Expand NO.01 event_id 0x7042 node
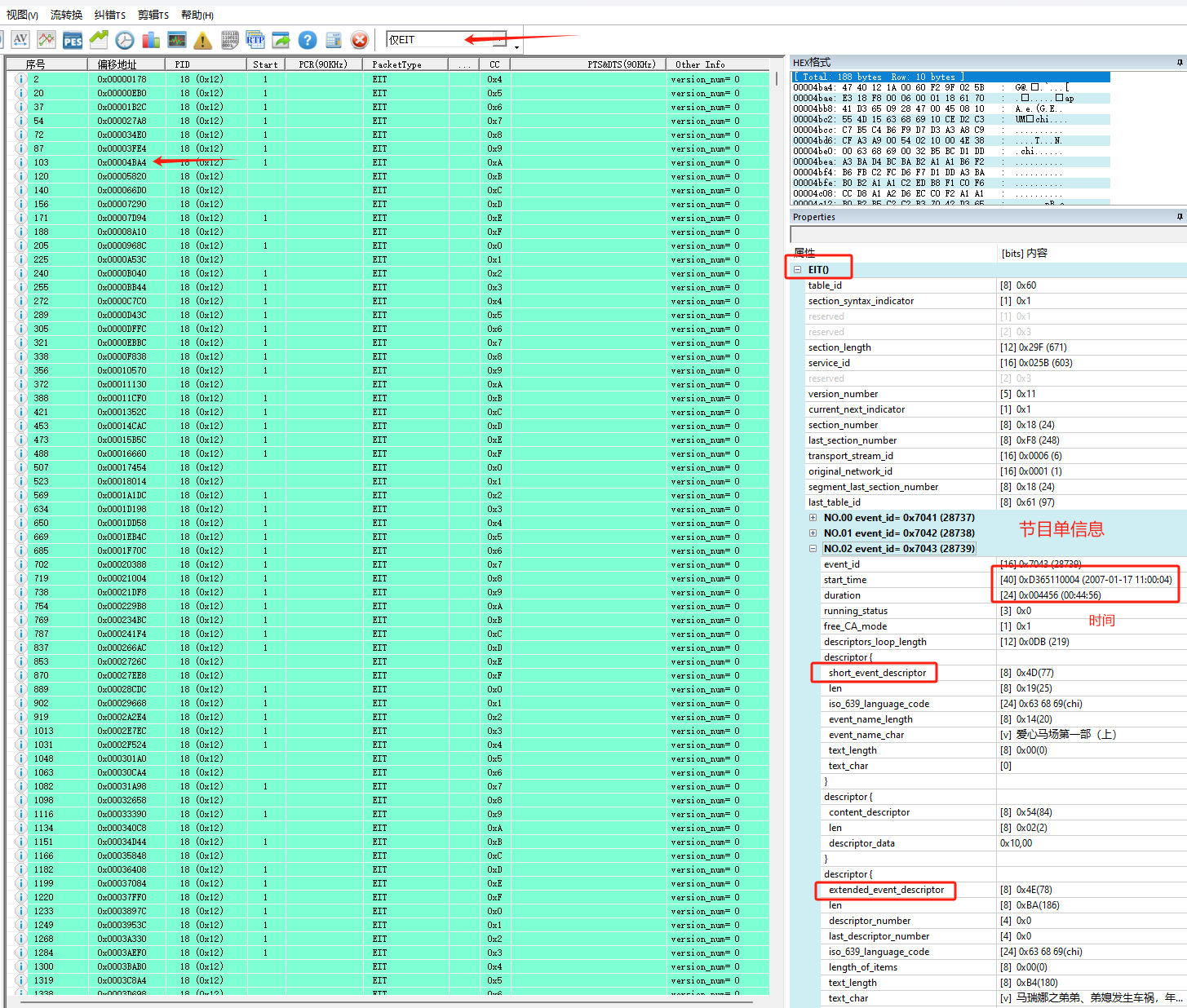Image resolution: width=1187 pixels, height=1008 pixels. [813, 533]
